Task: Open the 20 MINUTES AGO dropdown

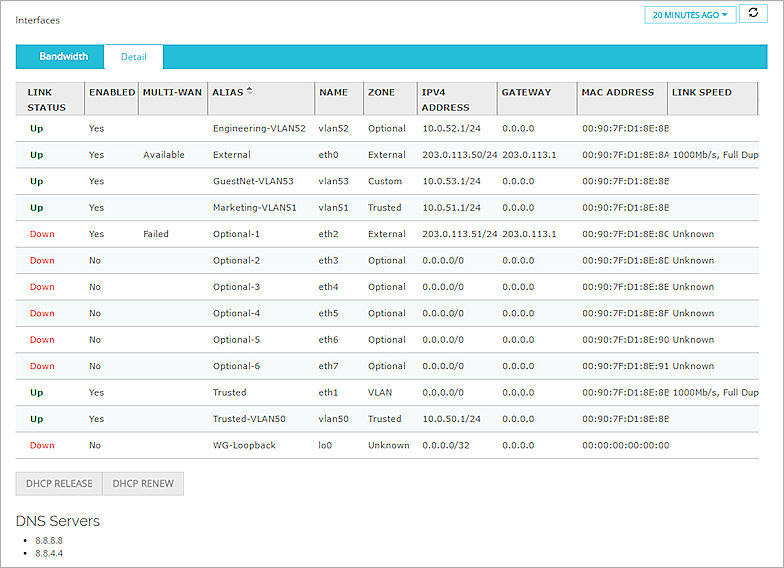Action: [690, 15]
